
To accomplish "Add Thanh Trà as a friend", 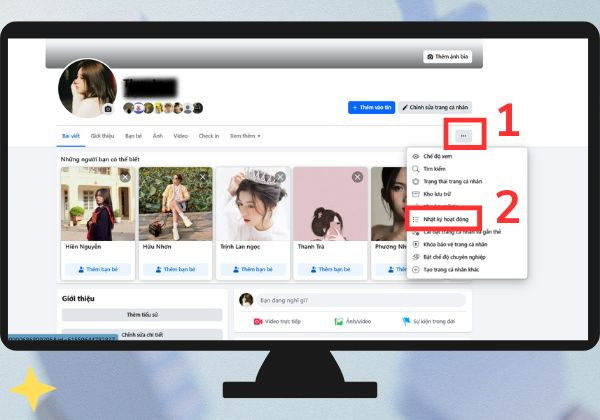I will 331,269.
